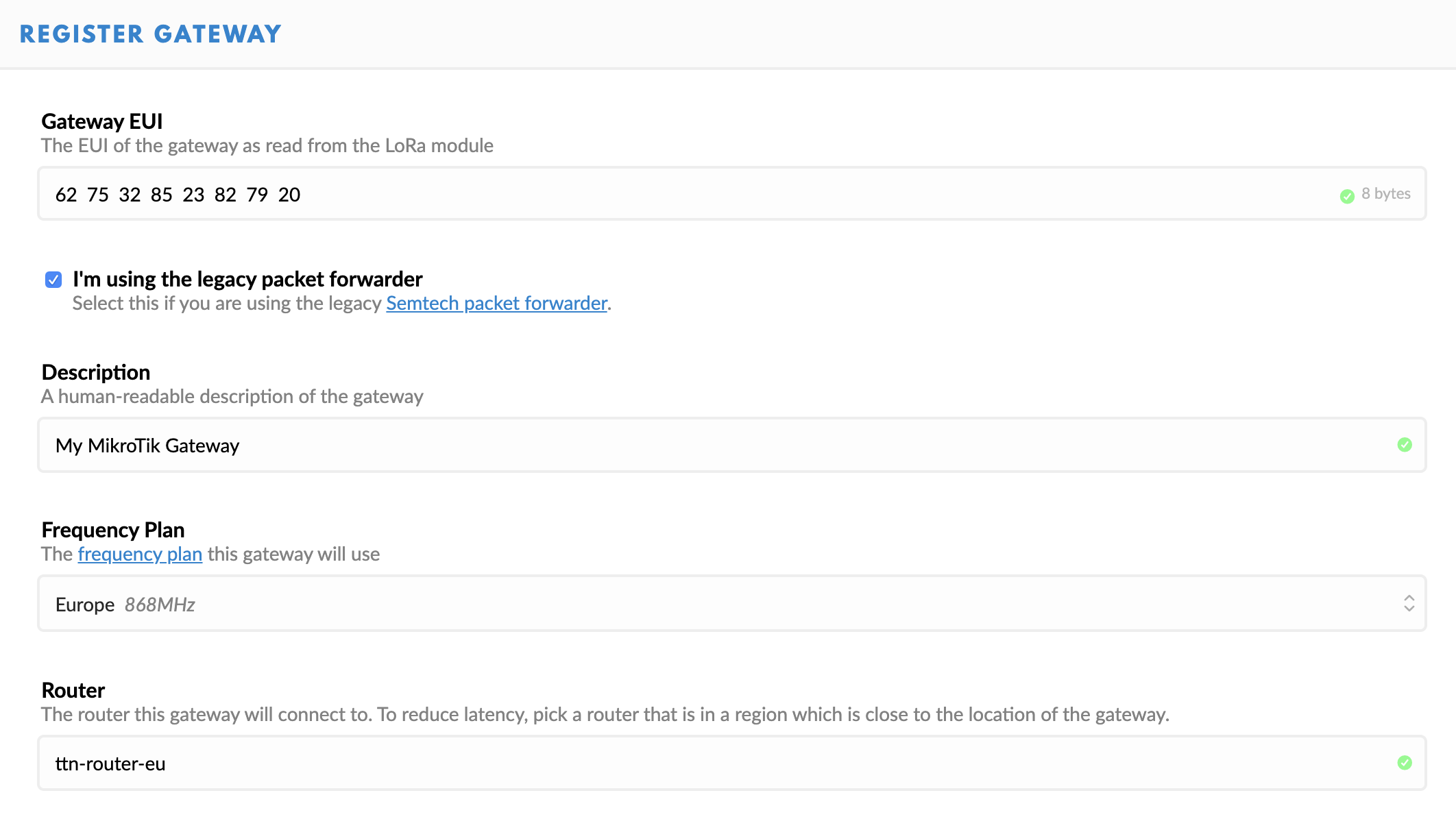This screenshot has width=1456, height=817.
Task: Untick the legacy packet forwarder checkbox
Action: coord(53,280)
